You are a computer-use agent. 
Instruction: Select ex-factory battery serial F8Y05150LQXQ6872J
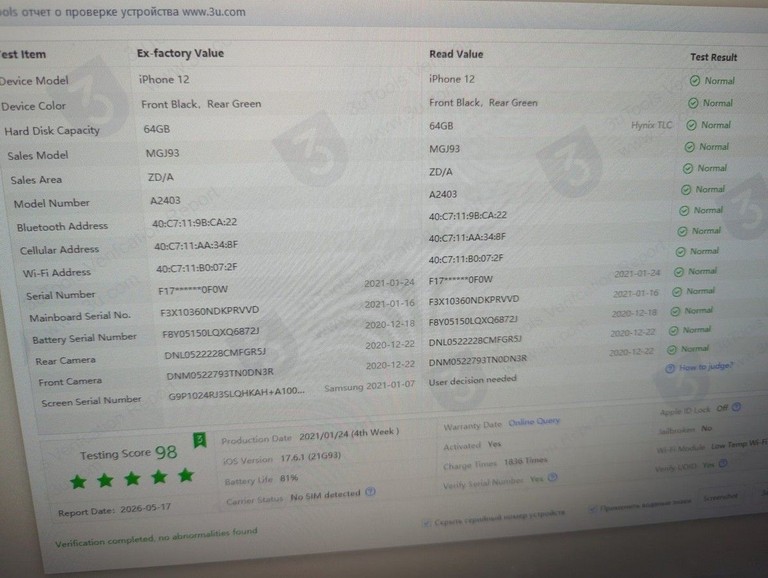tap(211, 332)
